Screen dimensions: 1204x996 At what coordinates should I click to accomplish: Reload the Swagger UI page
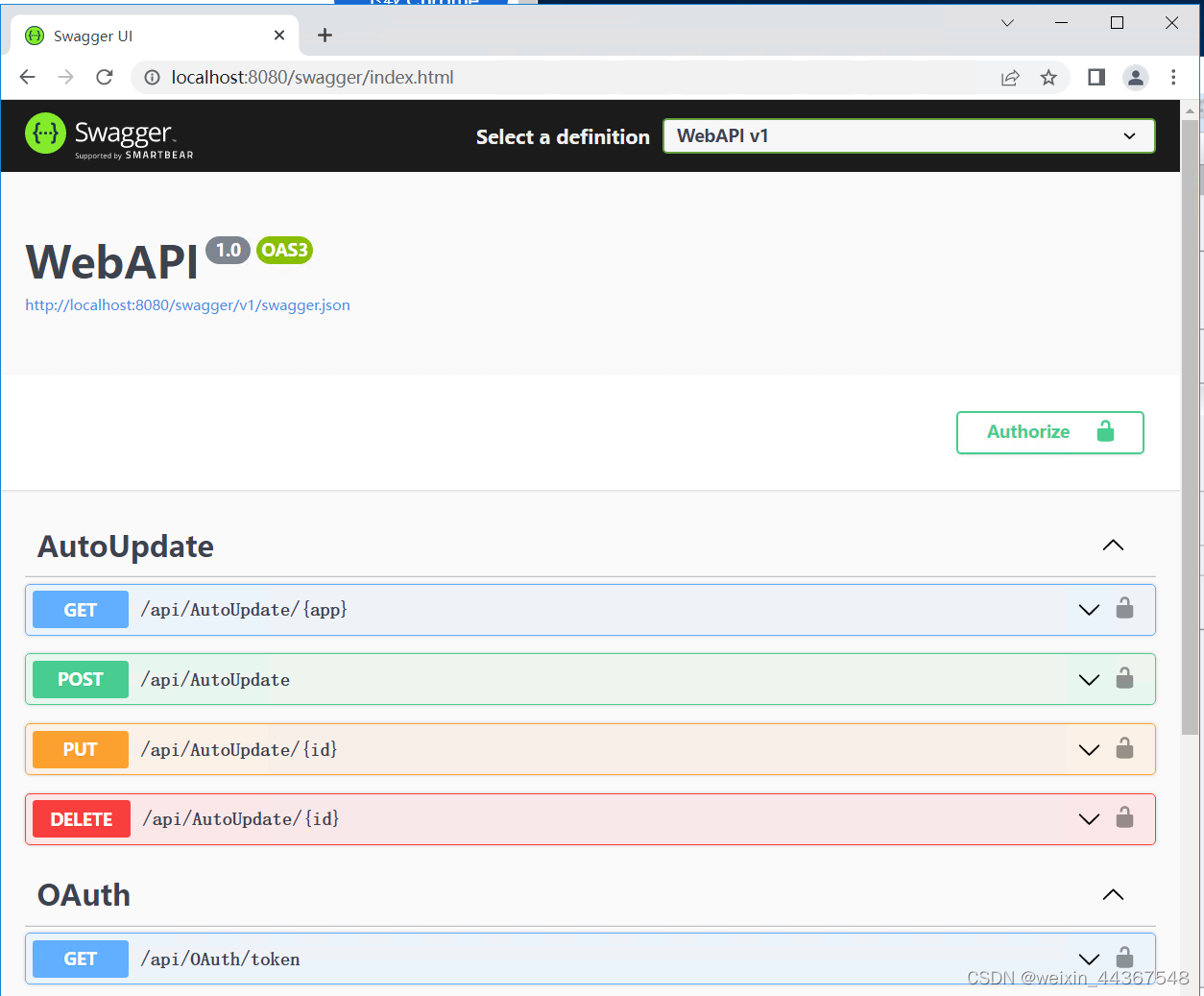click(x=105, y=77)
